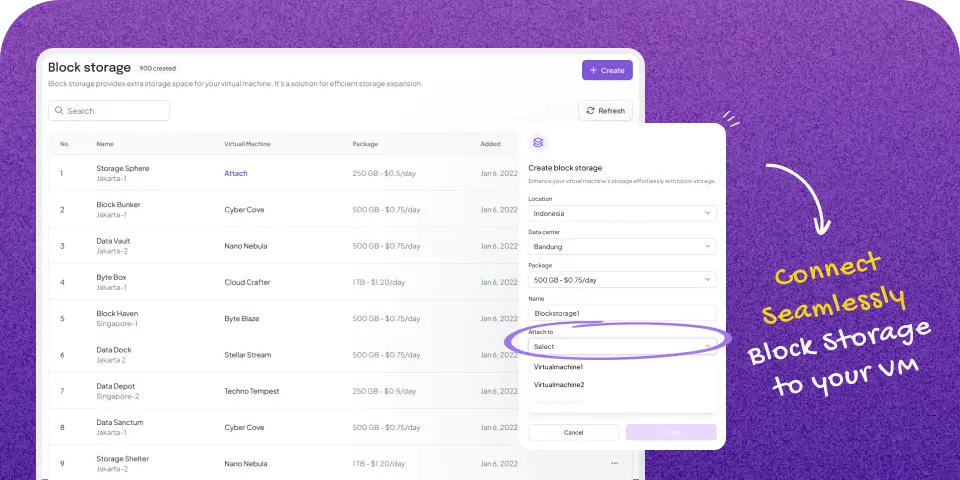The image size is (960, 480).
Task: Choose Virtualmachine1 from the list
Action: (559, 367)
